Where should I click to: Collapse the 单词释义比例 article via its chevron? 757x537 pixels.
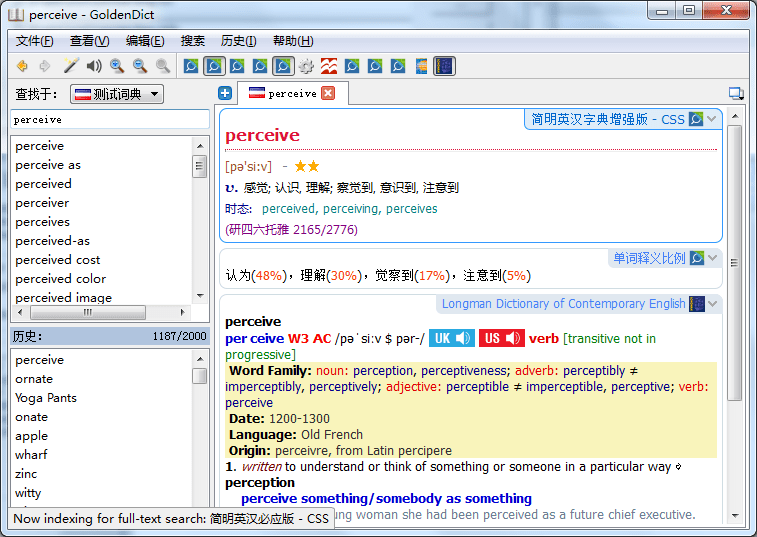pos(713,258)
